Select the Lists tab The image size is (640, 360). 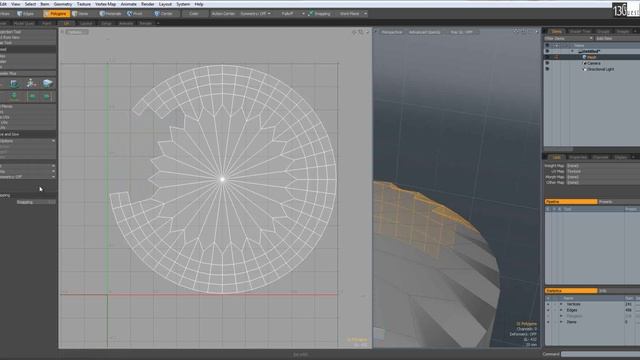tap(556, 157)
